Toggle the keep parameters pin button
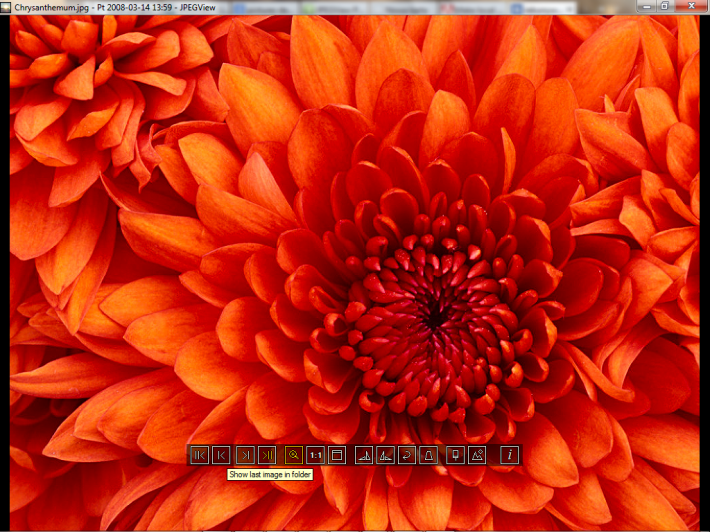This screenshot has height=532, width=710. click(455, 455)
